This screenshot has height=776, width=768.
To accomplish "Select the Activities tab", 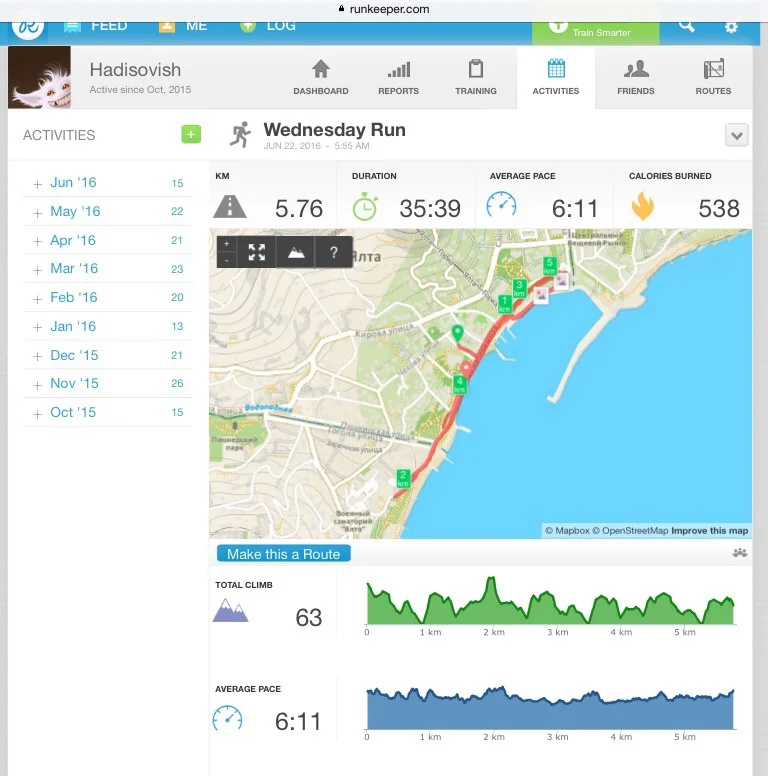I will (556, 78).
